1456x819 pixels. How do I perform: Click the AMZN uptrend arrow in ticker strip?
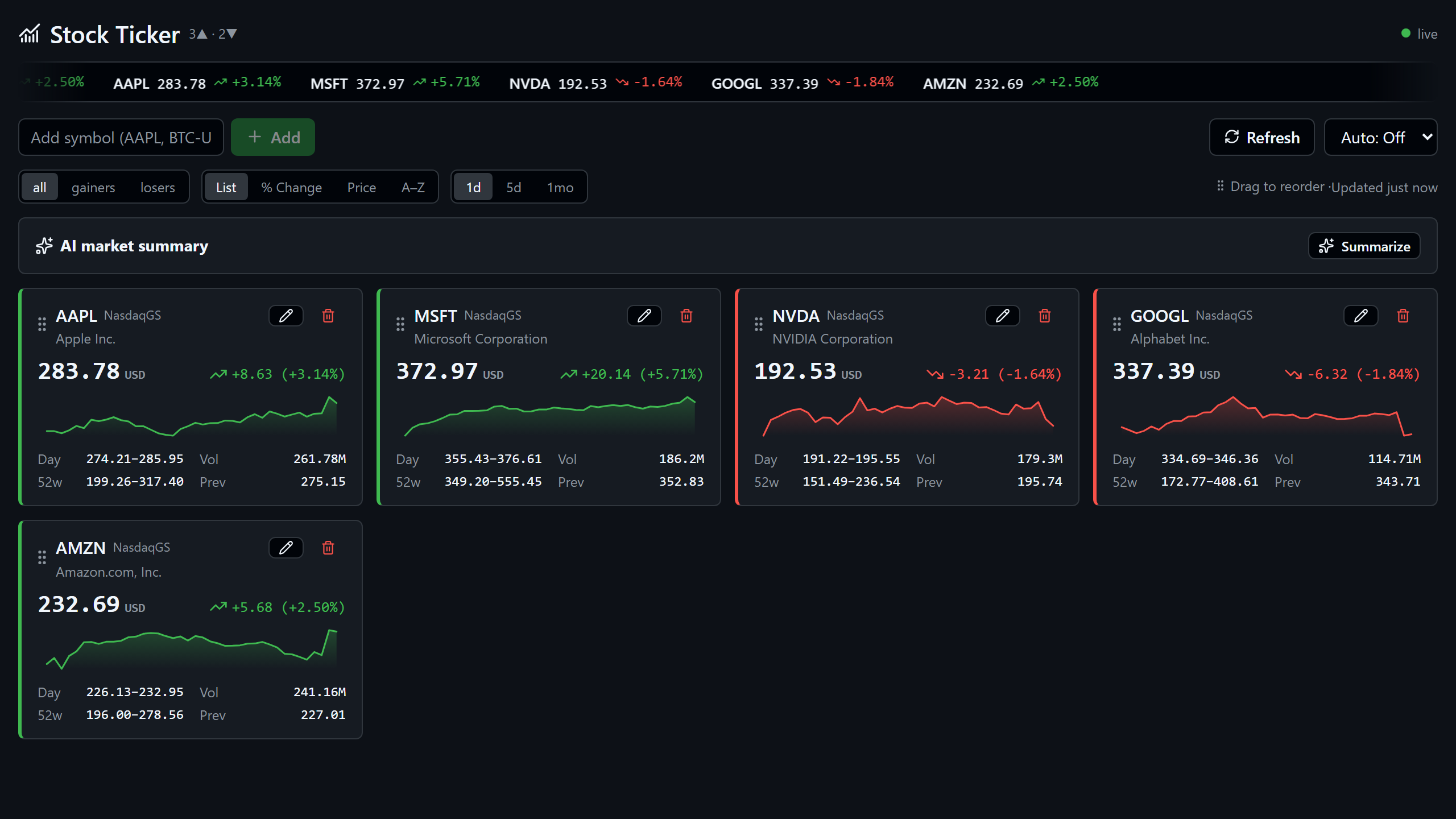coord(1039,82)
